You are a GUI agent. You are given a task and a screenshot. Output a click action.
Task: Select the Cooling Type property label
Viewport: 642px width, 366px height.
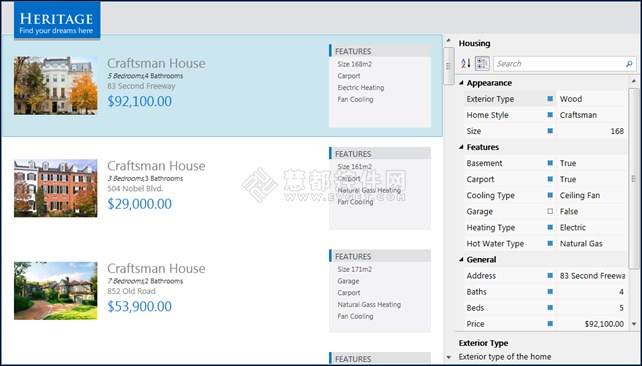(x=491, y=196)
